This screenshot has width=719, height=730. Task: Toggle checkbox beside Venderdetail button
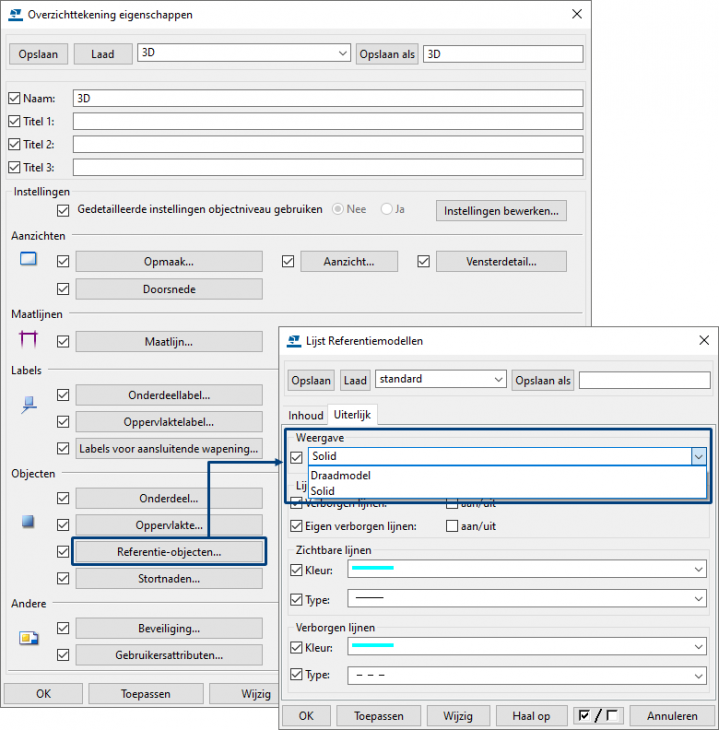(423, 261)
